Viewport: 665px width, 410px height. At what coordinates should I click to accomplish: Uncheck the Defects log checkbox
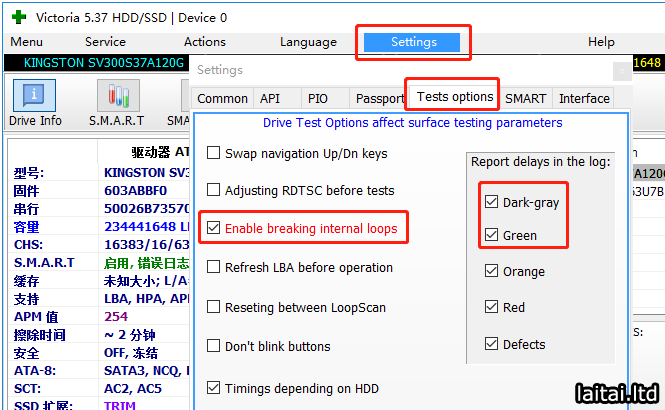pyautogui.click(x=491, y=344)
